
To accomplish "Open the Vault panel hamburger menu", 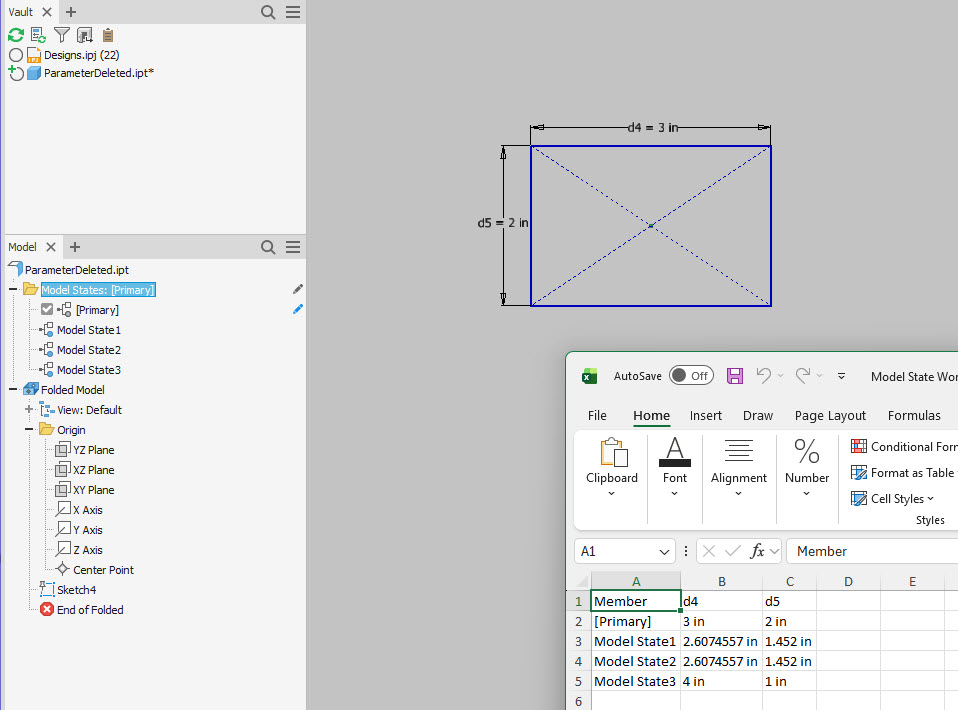I will click(293, 12).
